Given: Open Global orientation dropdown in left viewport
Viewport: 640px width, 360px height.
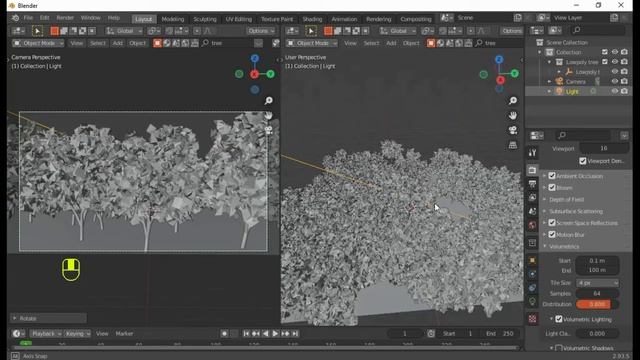Looking at the screenshot, I should (x=124, y=31).
